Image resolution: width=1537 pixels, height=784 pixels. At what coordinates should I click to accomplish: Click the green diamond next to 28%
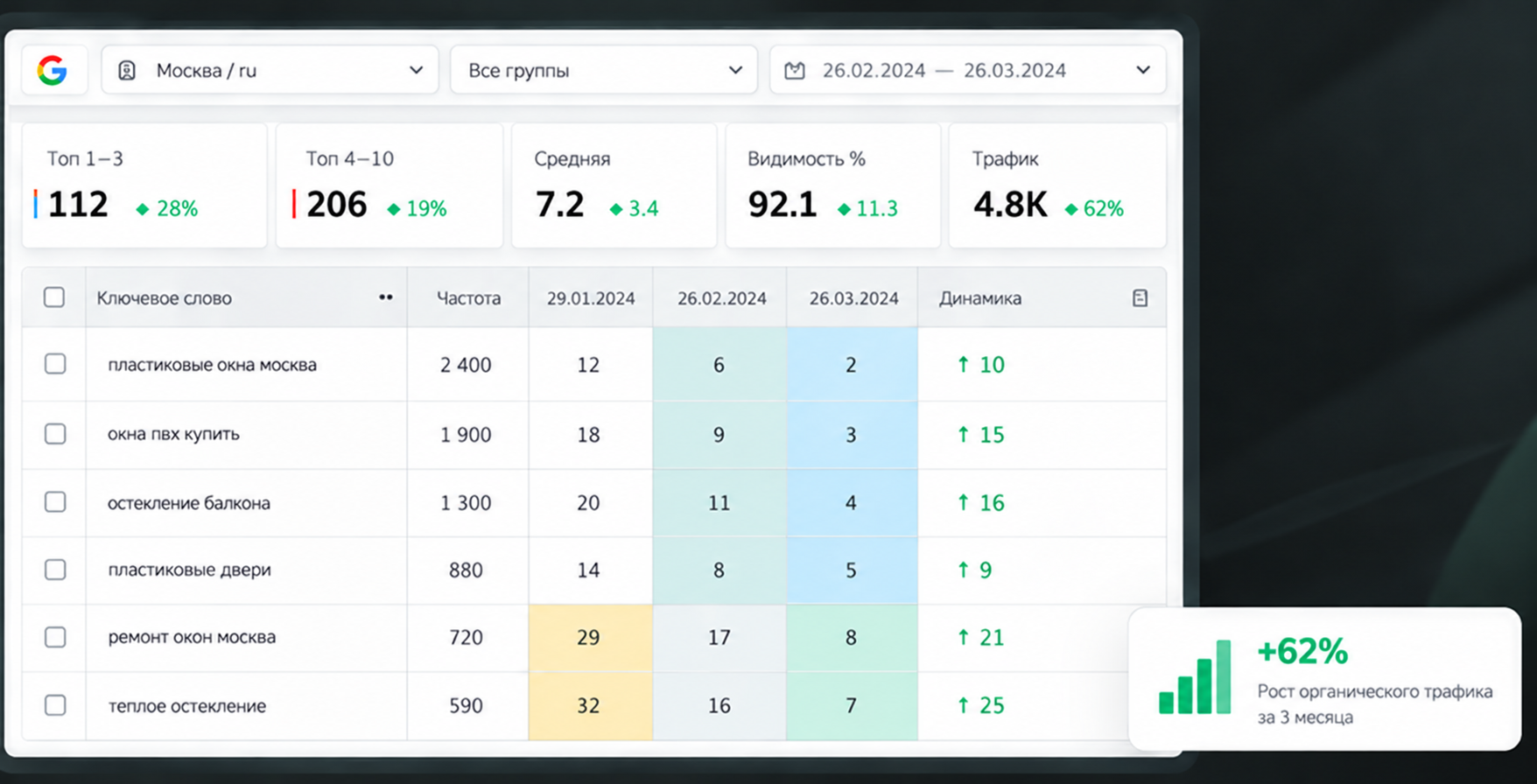143,209
